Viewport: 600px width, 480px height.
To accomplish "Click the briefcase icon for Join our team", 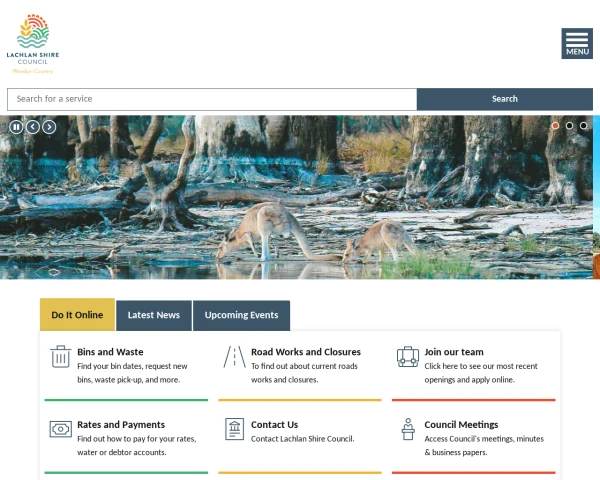I will [x=408, y=357].
